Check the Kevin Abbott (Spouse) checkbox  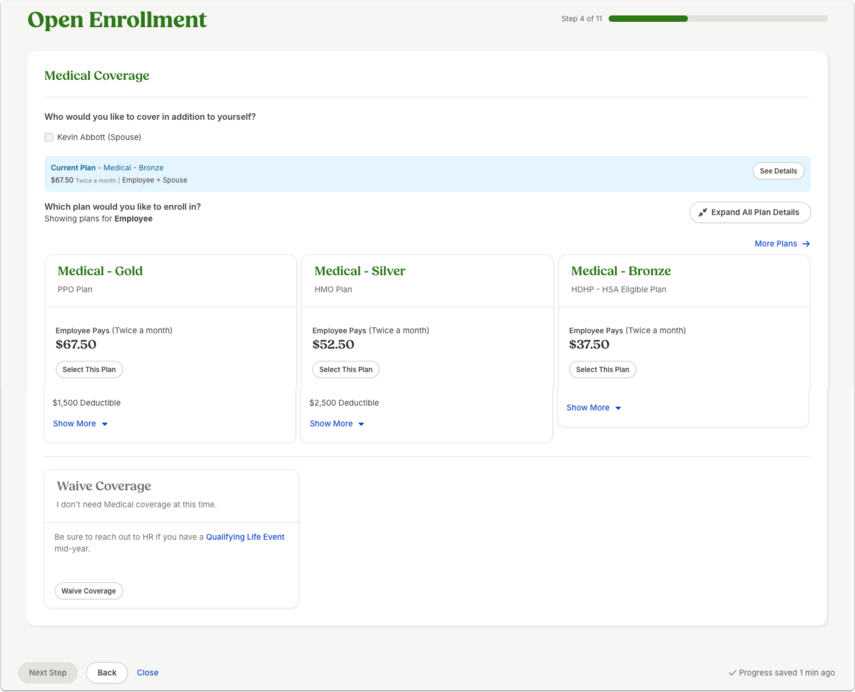pyautogui.click(x=49, y=137)
